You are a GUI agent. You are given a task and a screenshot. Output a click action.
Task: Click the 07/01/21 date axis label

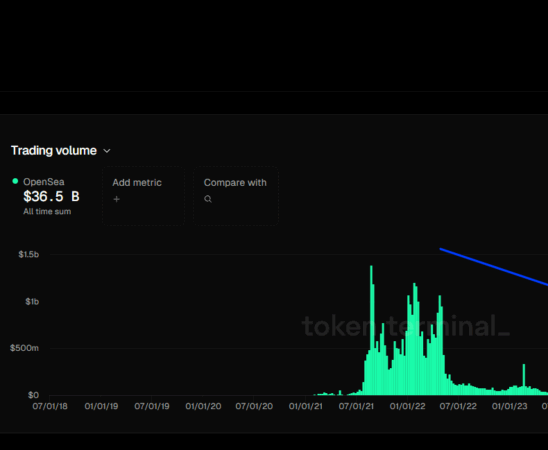coord(356,406)
